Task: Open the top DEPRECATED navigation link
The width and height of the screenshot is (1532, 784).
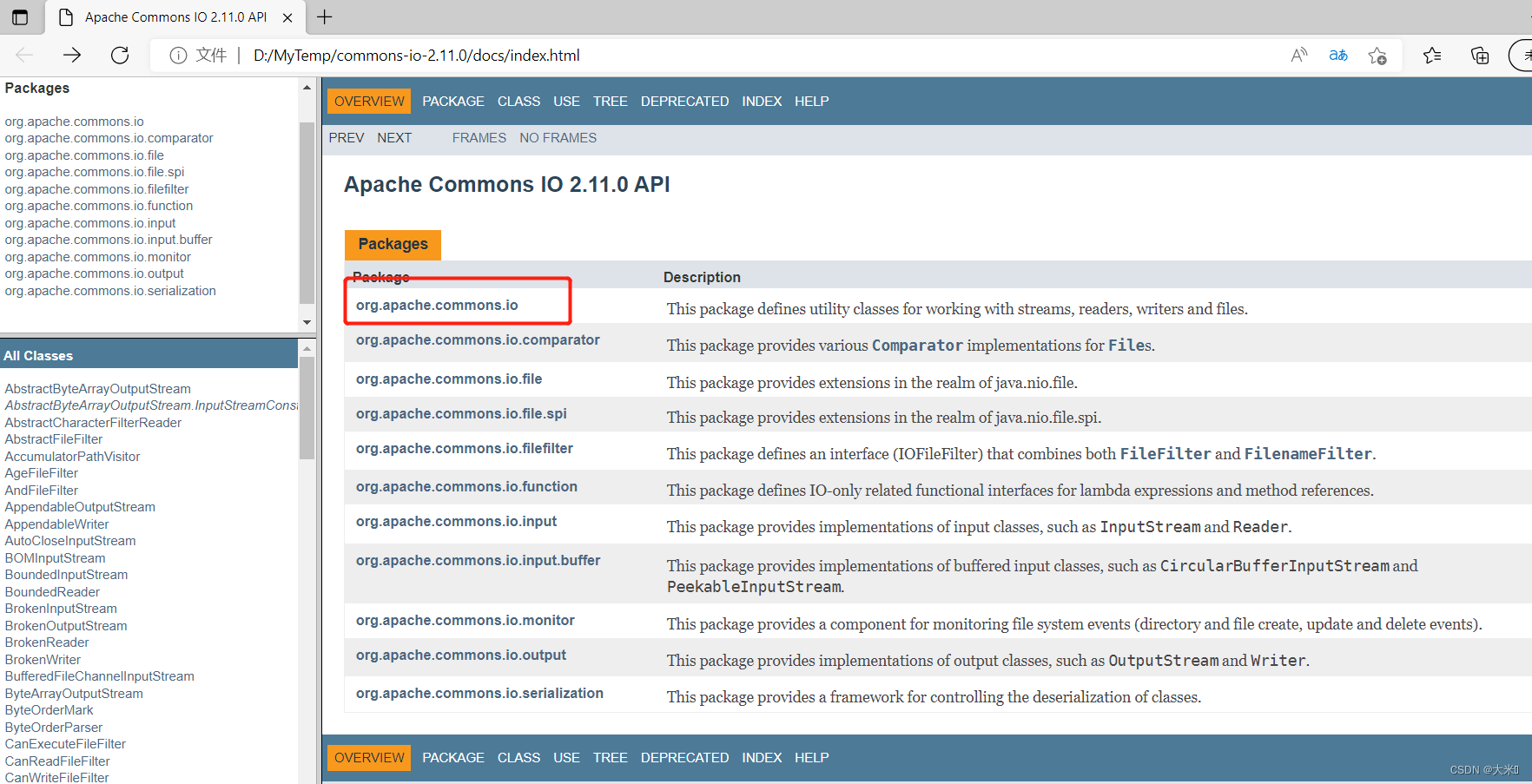Action: [684, 102]
